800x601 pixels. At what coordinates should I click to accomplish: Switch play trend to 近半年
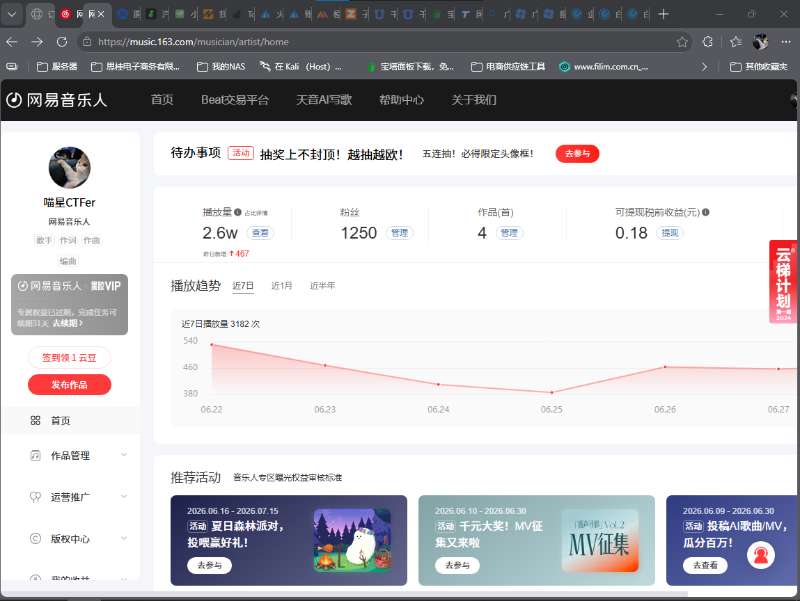coord(322,286)
